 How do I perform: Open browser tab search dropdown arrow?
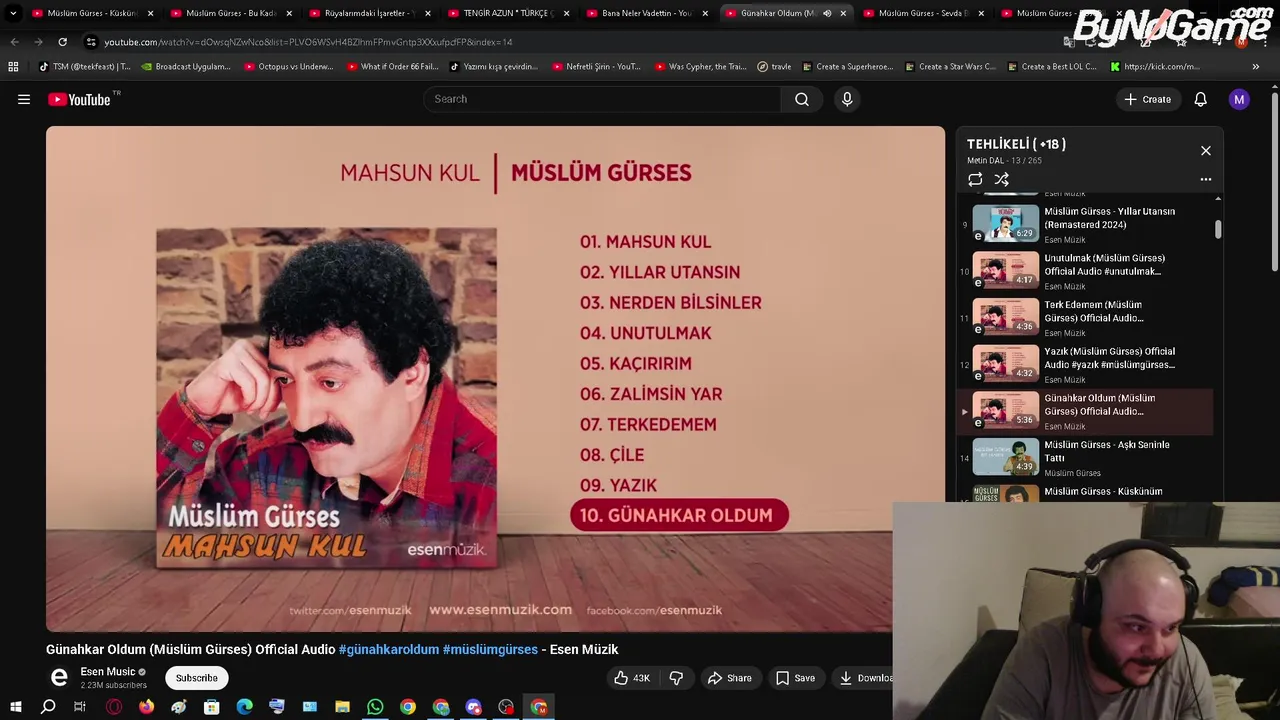tap(13, 13)
